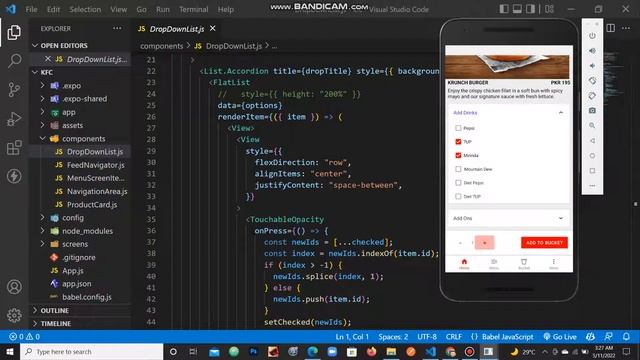Open the Run and Debug view
This screenshot has width=640, height=360.
click(14, 119)
